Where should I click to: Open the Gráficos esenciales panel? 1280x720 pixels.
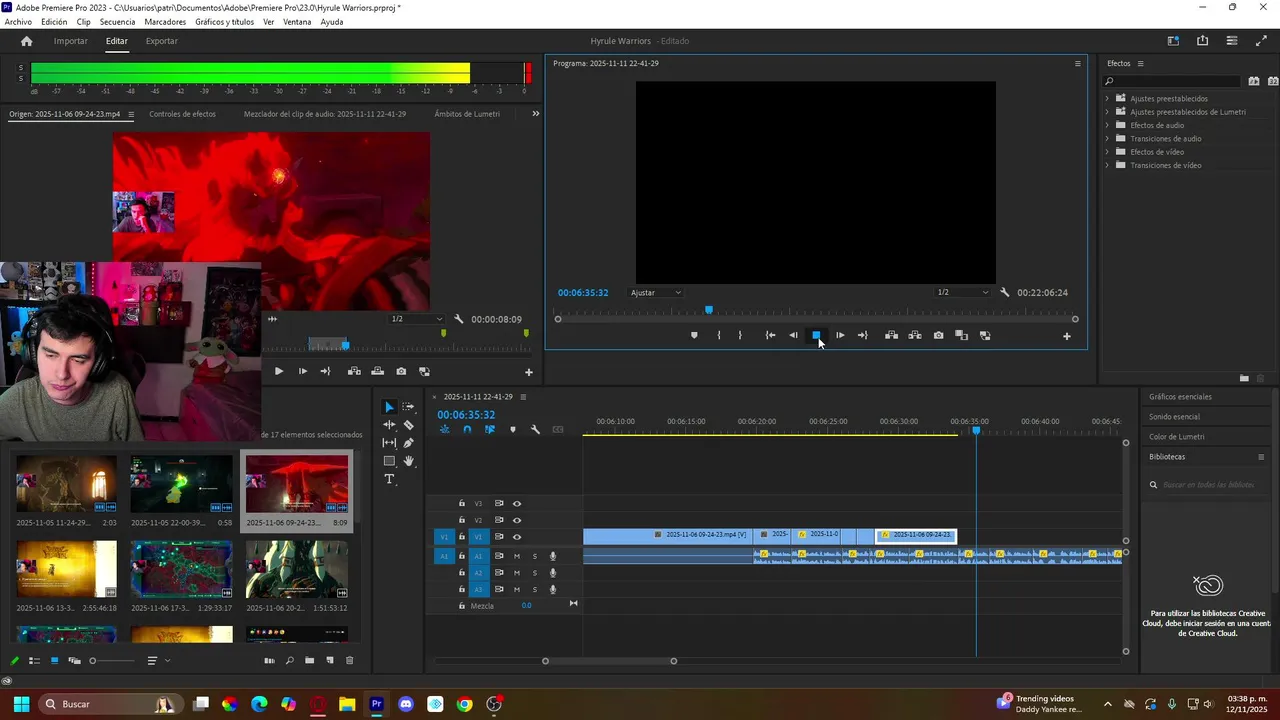pyautogui.click(x=1180, y=397)
